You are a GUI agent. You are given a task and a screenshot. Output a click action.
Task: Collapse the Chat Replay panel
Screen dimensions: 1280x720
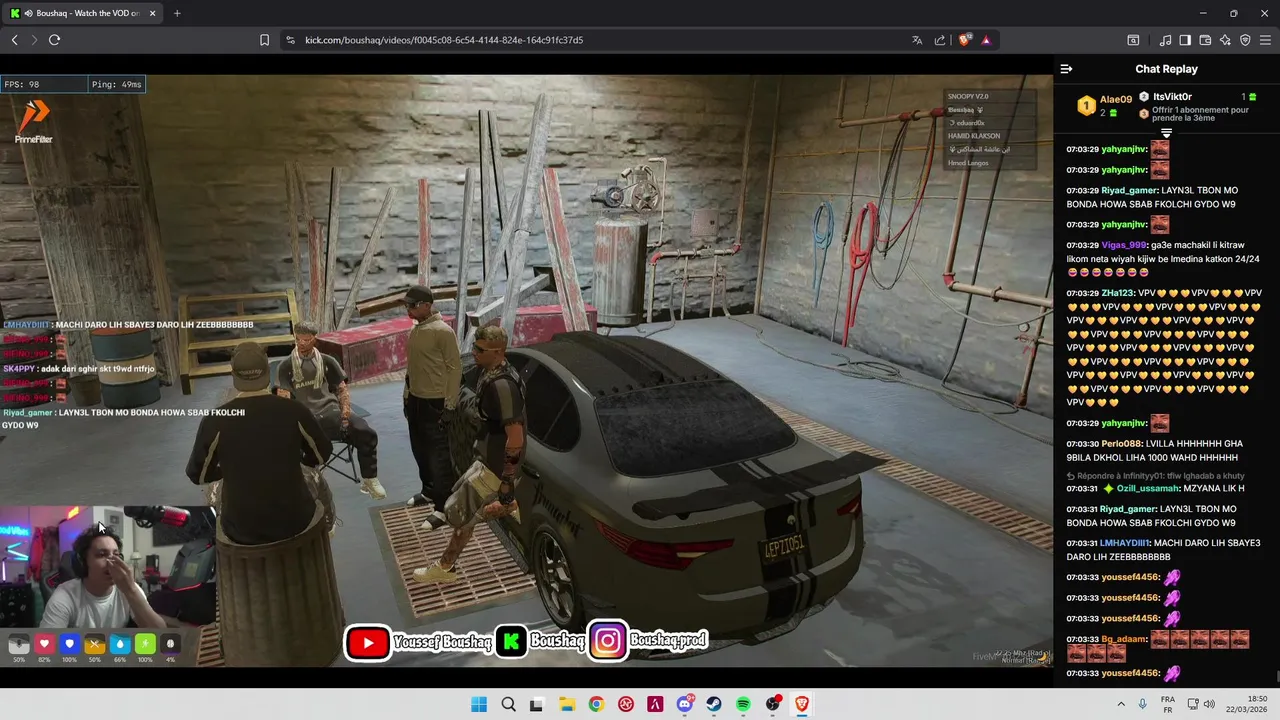coord(1066,69)
